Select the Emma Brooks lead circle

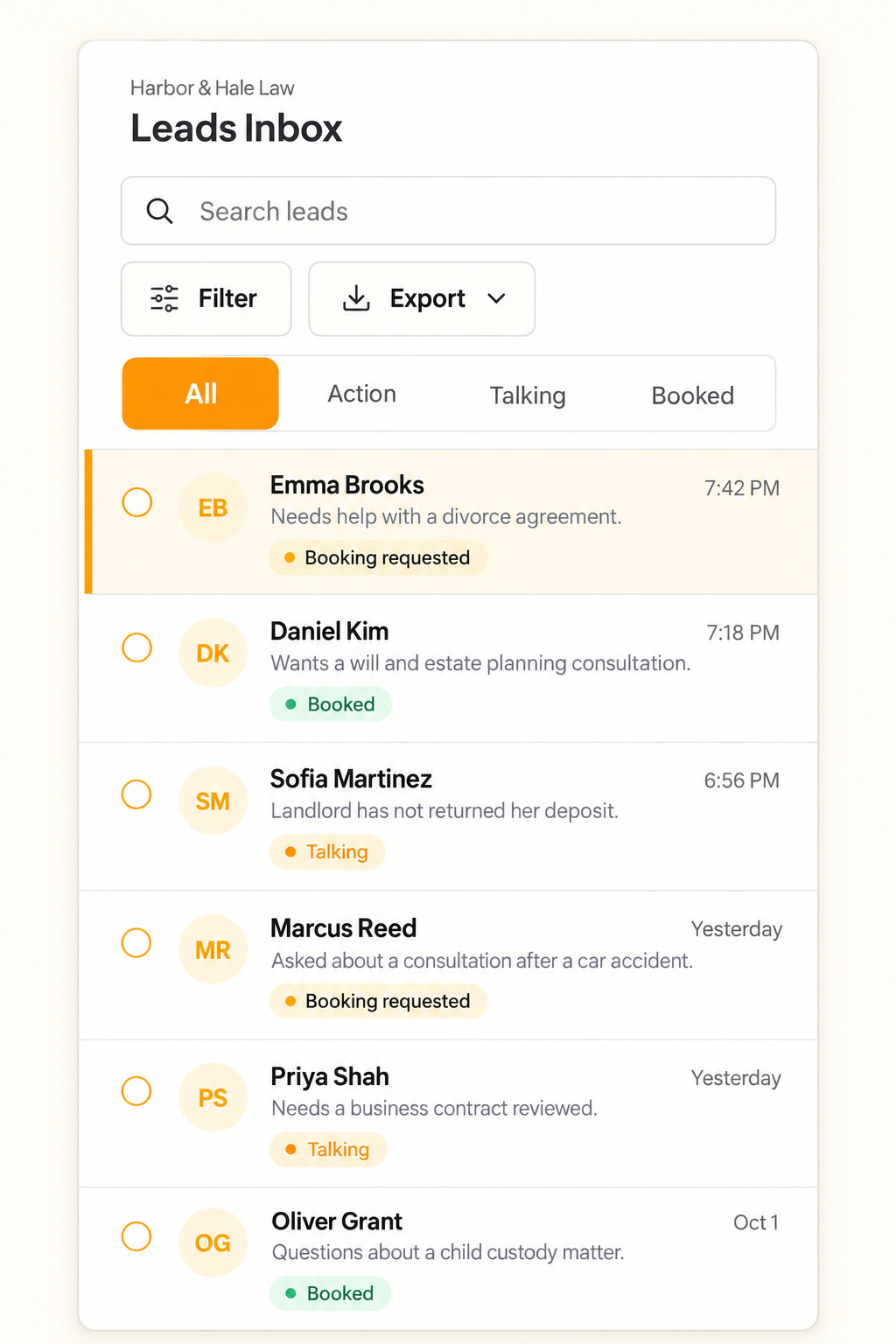click(136, 502)
